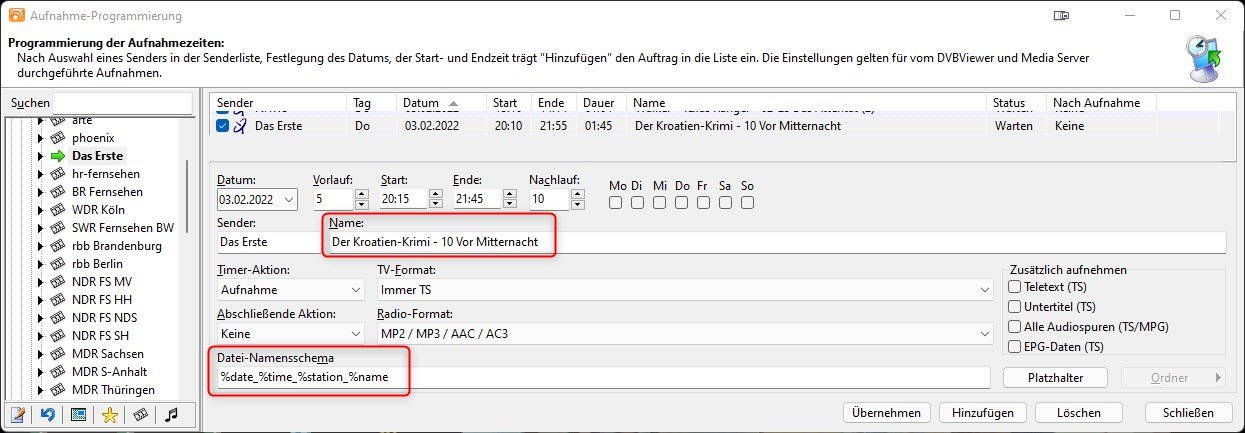Screen dimensions: 1245x433
Task: Sort by Nach Aufnahme column header
Action: click(1101, 103)
